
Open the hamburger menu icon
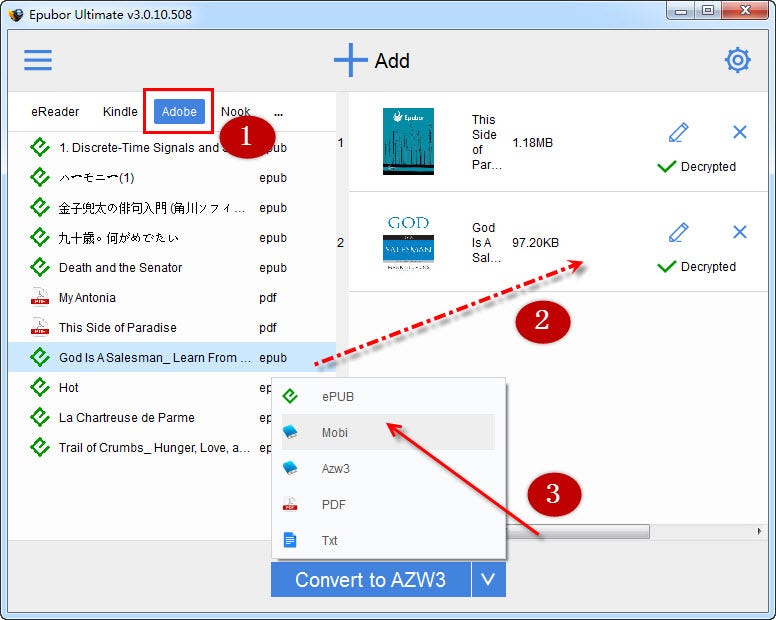pos(38,60)
